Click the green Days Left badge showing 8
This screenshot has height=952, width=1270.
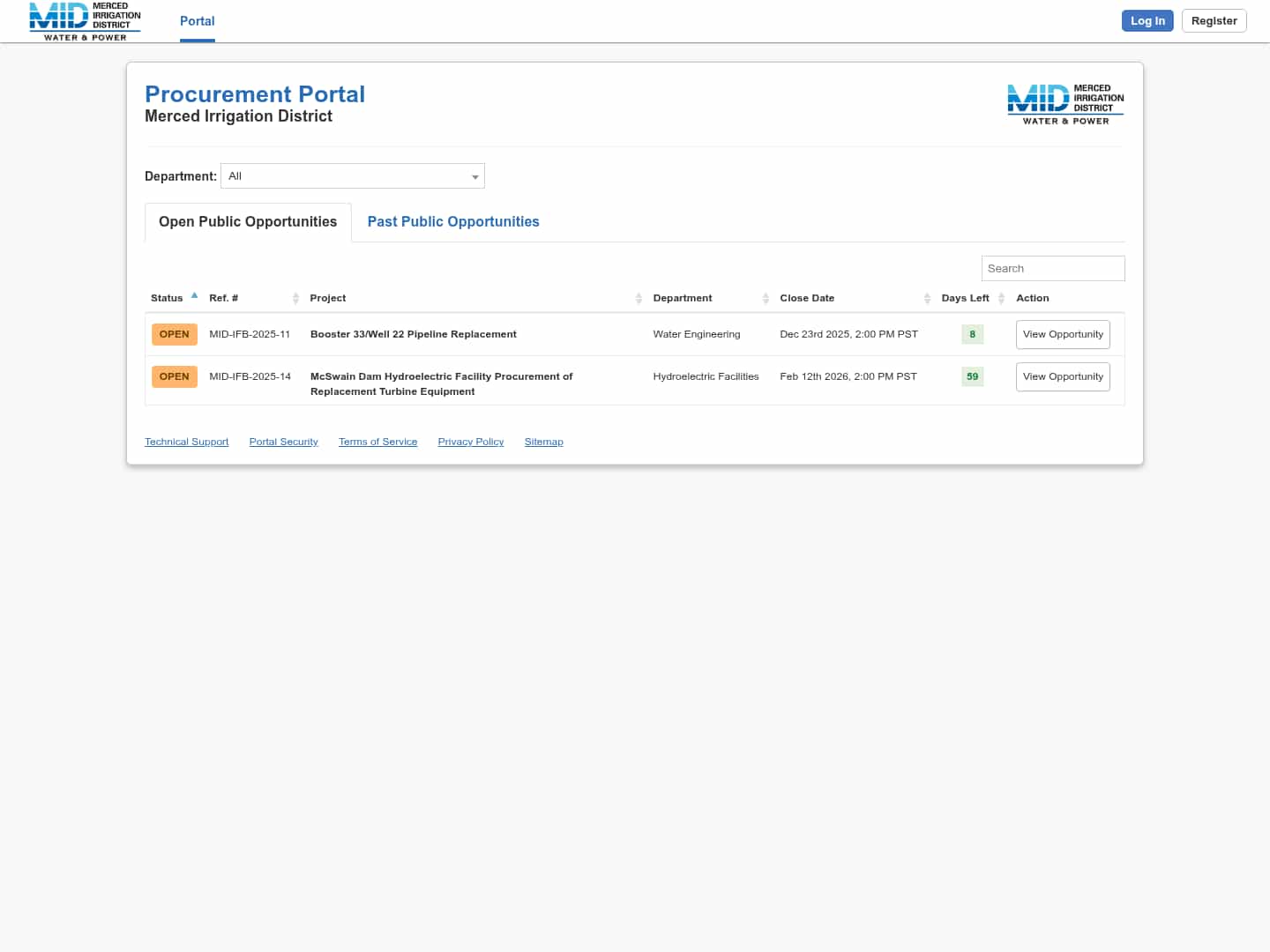(972, 334)
